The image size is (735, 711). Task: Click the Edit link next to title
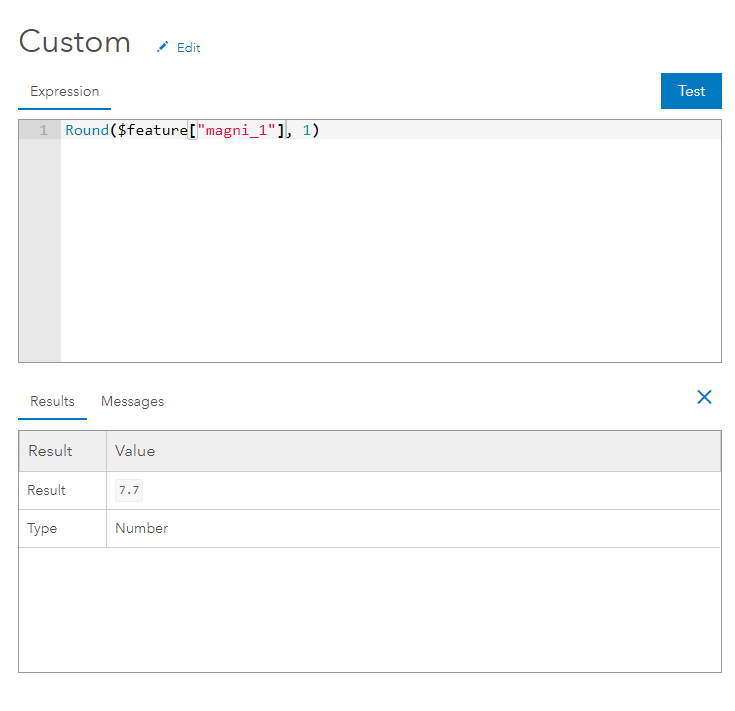pyautogui.click(x=188, y=48)
